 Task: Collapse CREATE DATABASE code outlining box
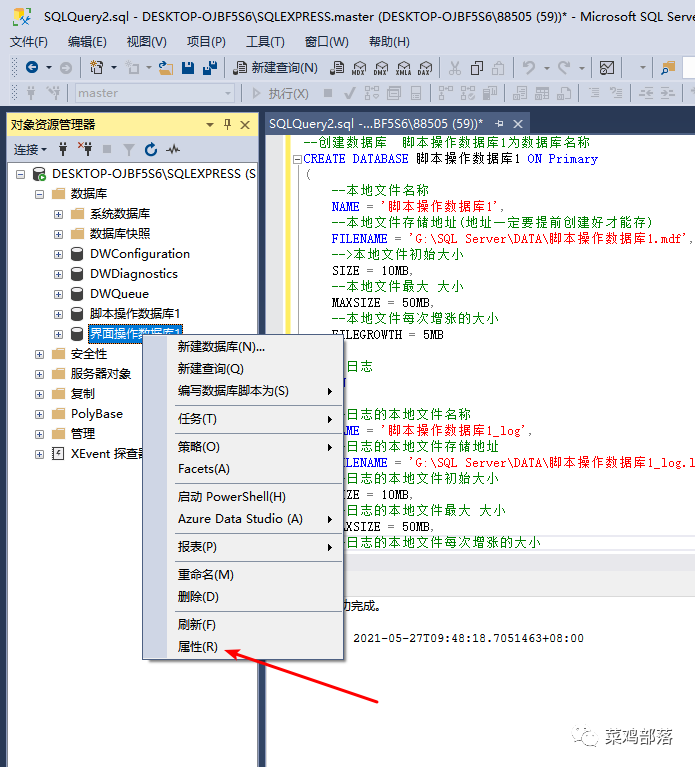click(x=297, y=159)
